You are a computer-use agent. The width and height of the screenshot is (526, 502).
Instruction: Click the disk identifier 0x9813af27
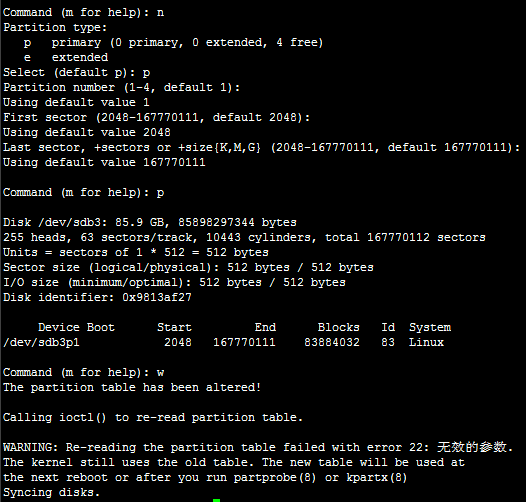pos(157,297)
